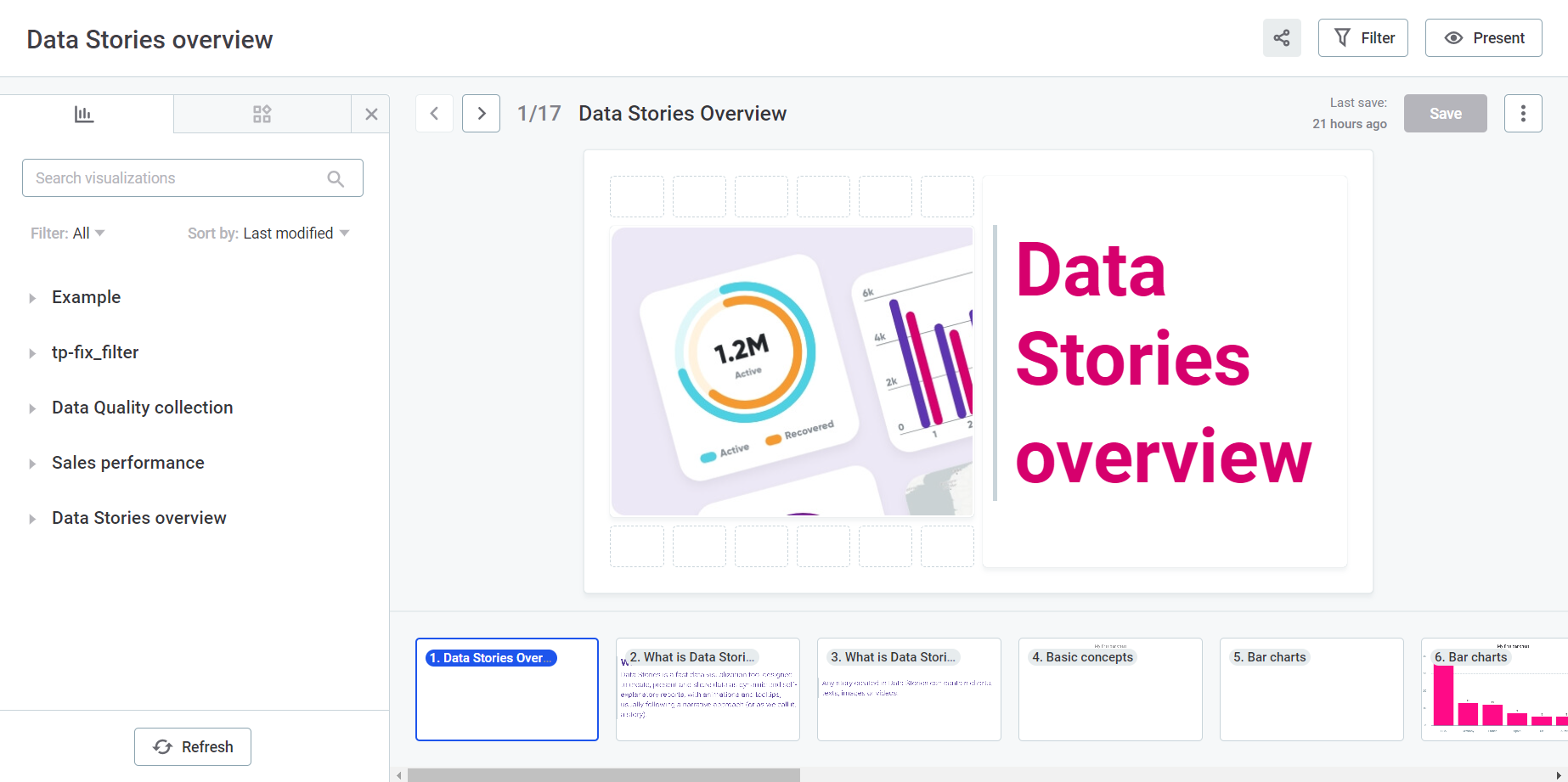Close the visualizations sidebar with the X
1568x782 pixels.
[371, 113]
